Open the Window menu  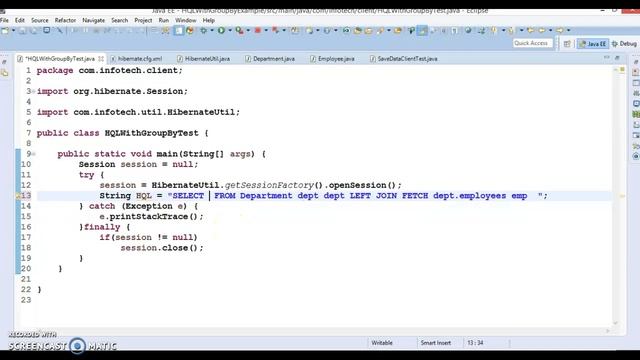pyautogui.click(x=186, y=20)
